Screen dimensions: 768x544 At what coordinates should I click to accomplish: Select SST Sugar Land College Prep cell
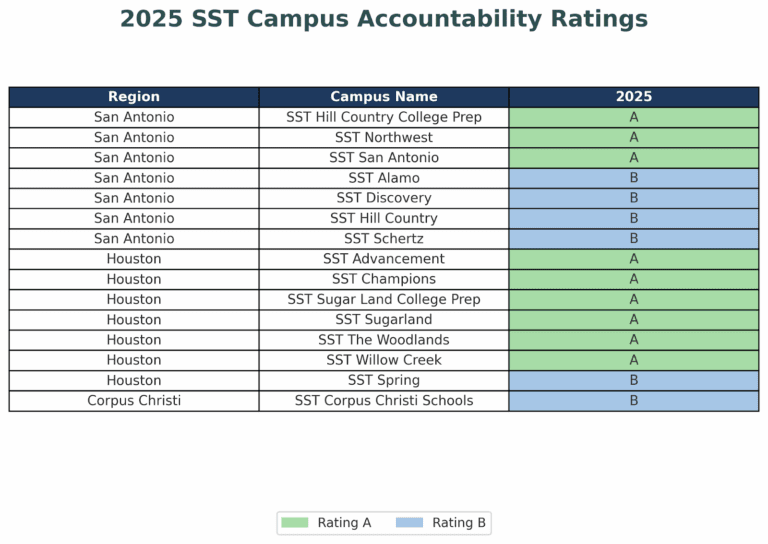coord(384,300)
